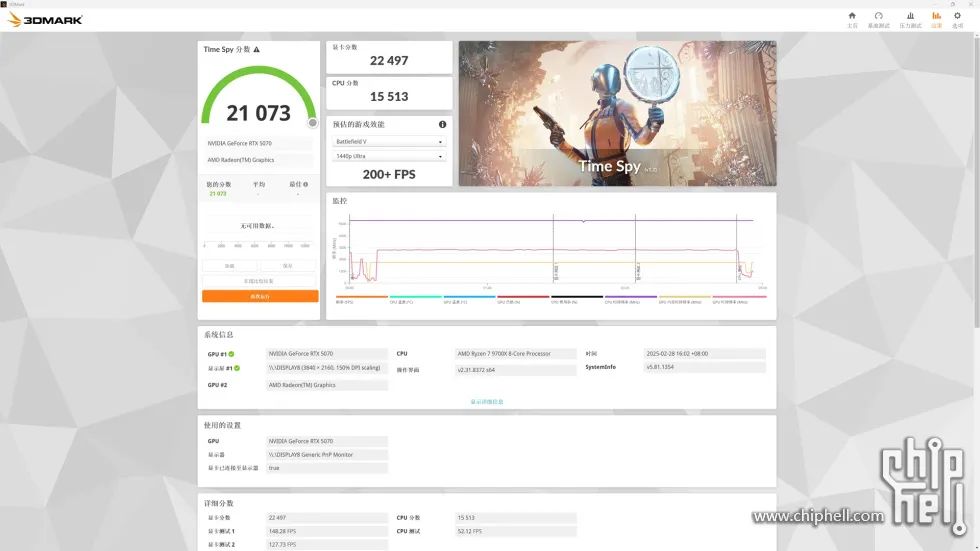Click AMD Radeon(TM) Graphics under score gauge
This screenshot has width=980, height=551.
click(258, 160)
